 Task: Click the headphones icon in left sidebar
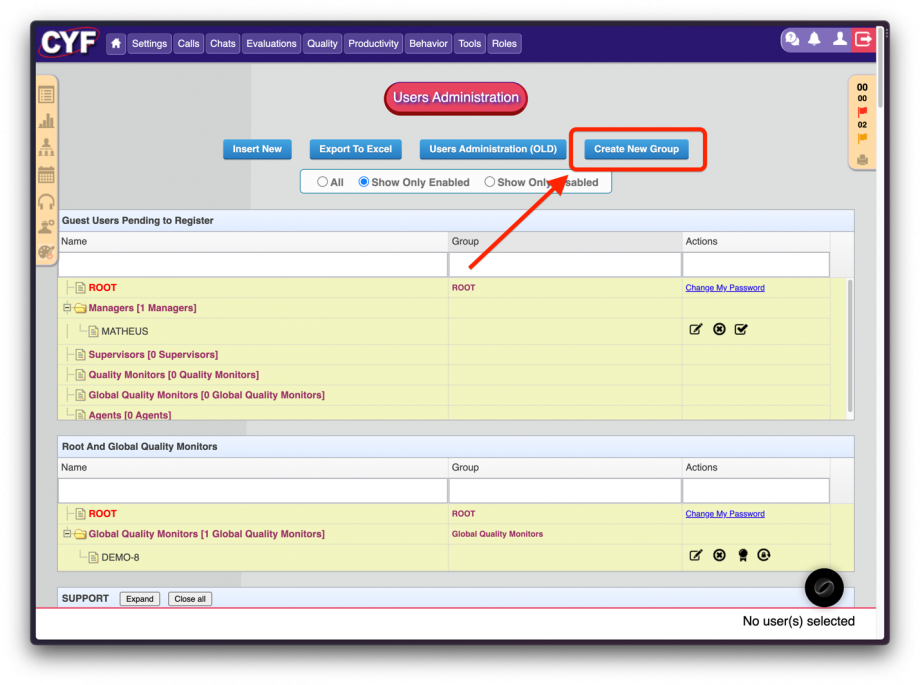(46, 201)
